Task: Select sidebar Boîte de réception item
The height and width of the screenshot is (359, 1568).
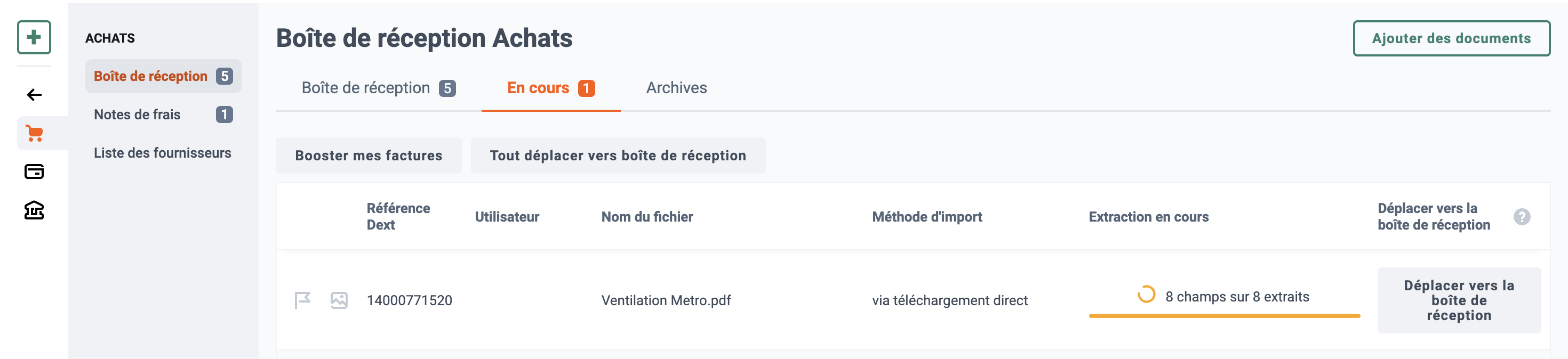Action: point(163,77)
